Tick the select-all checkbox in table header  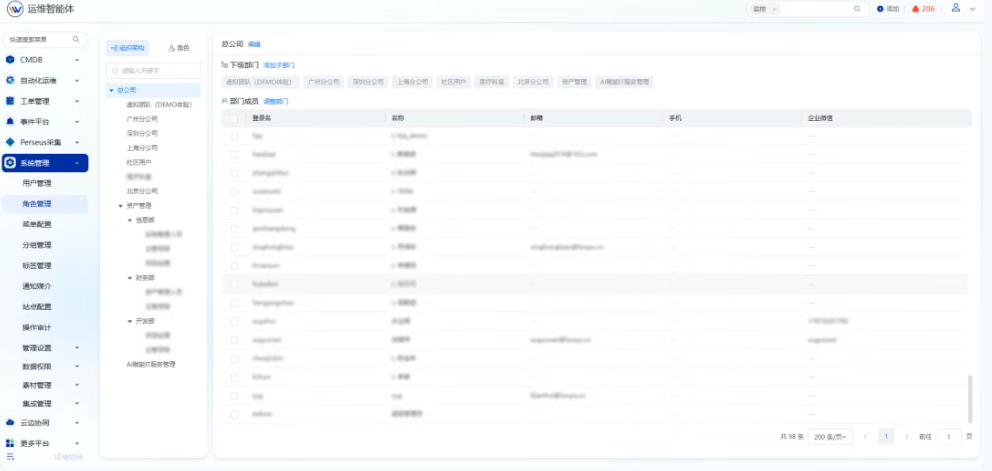click(234, 118)
